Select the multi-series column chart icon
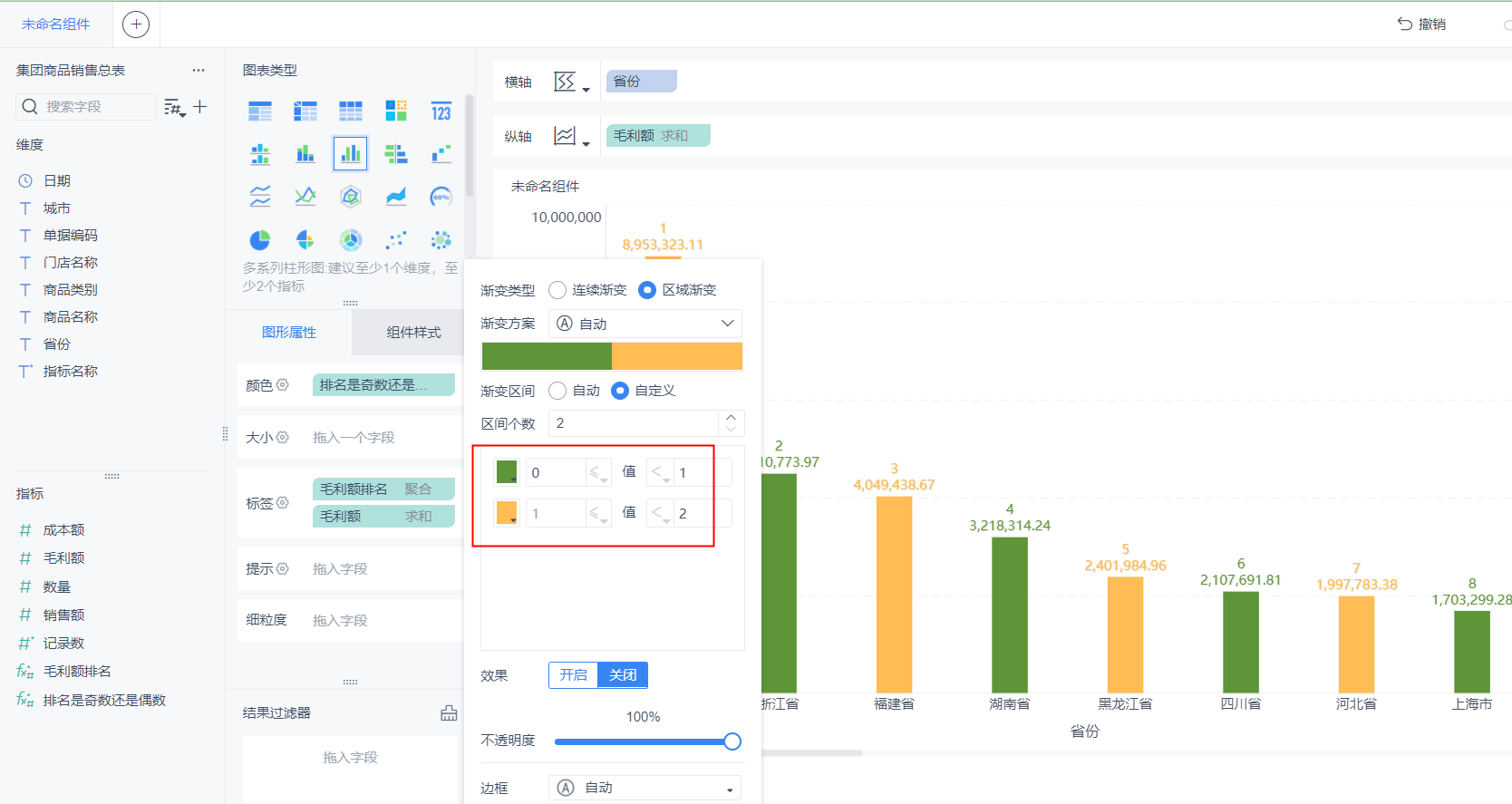This screenshot has width=1512, height=804. pos(351,154)
